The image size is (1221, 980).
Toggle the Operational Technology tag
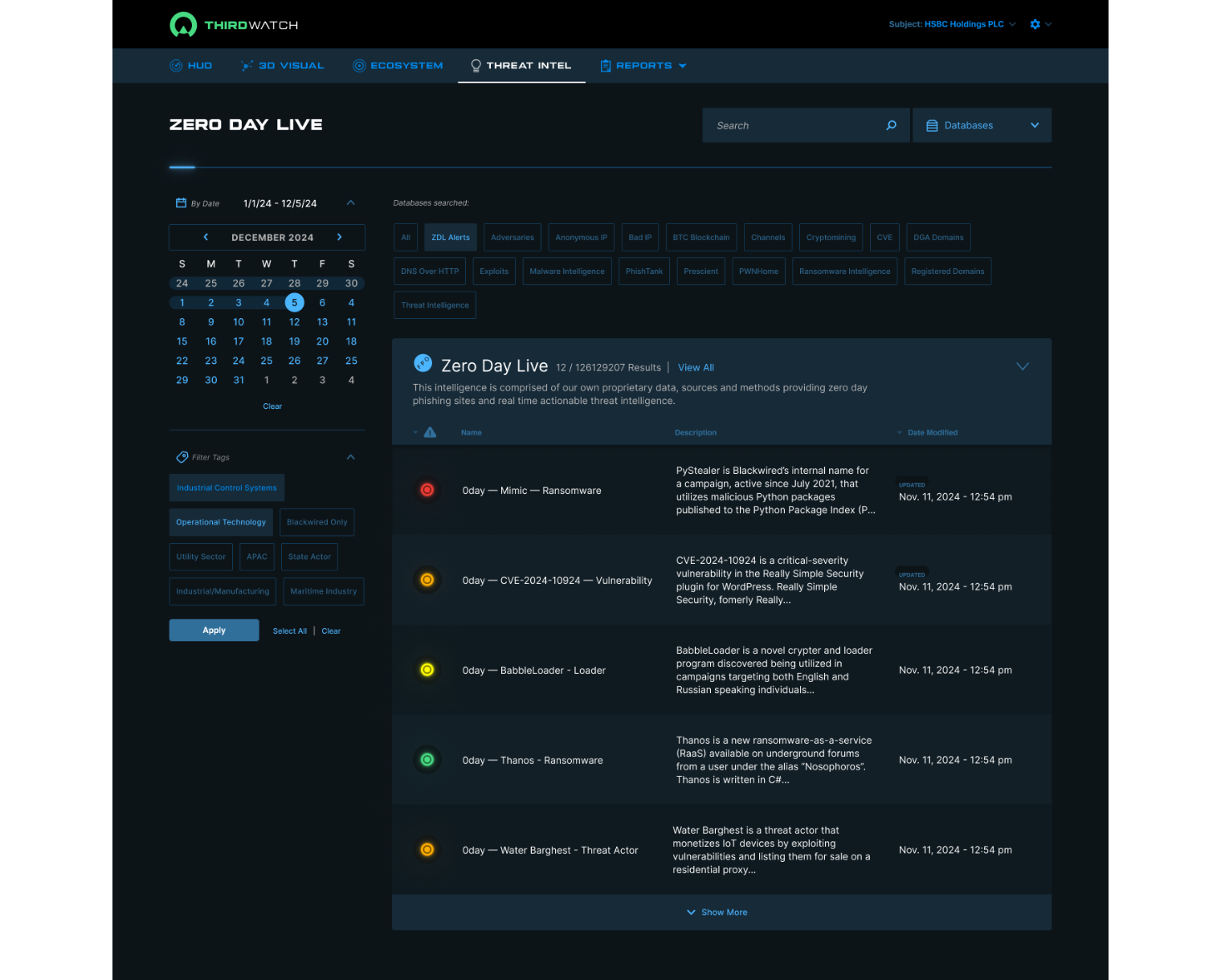(221, 522)
